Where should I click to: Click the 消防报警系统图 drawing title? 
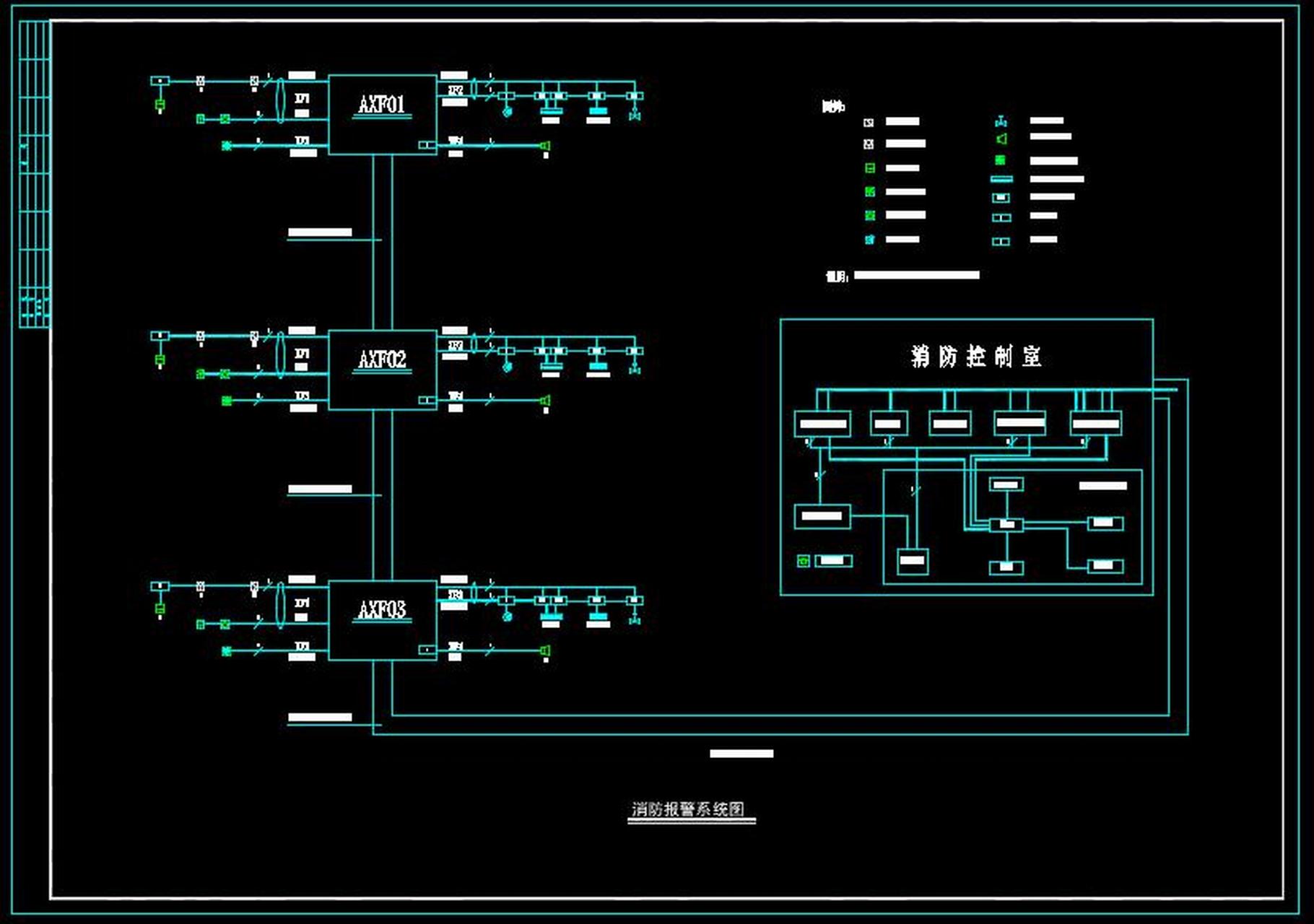[688, 809]
